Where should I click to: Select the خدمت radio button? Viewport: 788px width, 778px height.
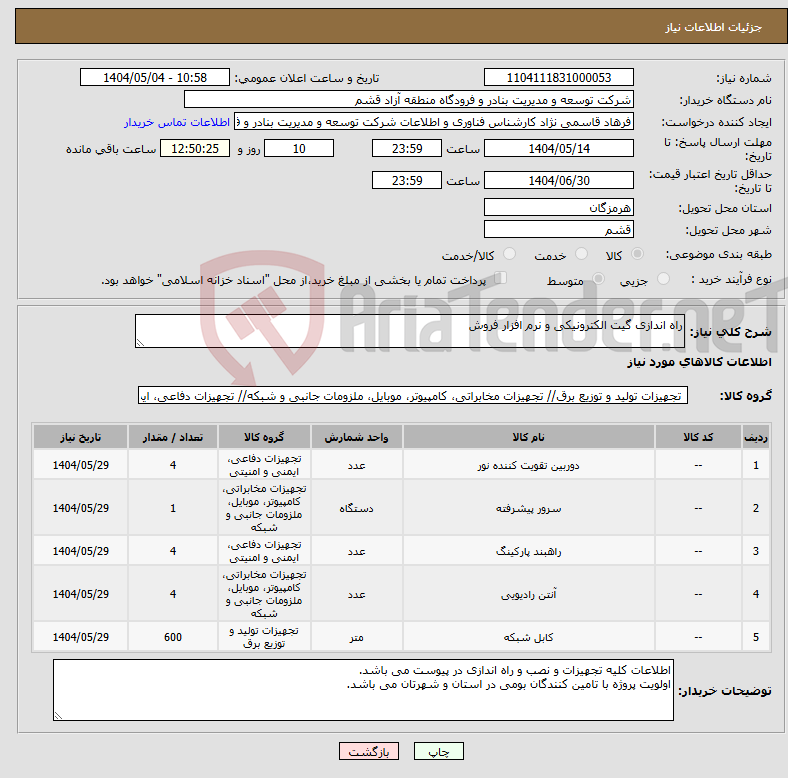point(581,254)
